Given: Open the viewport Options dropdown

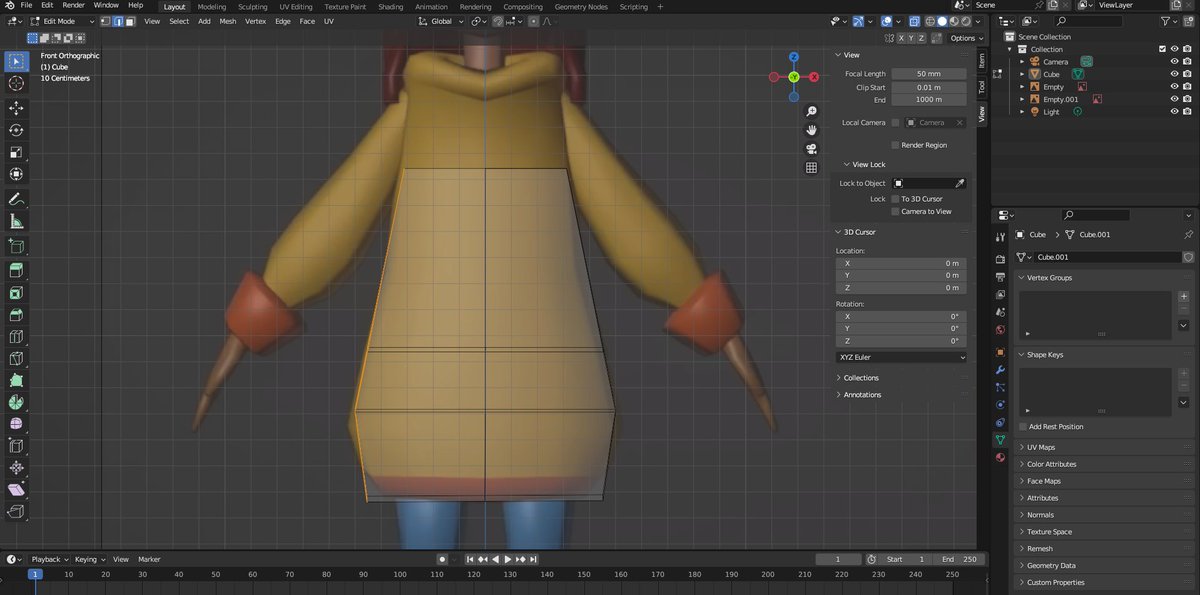Looking at the screenshot, I should point(966,38).
